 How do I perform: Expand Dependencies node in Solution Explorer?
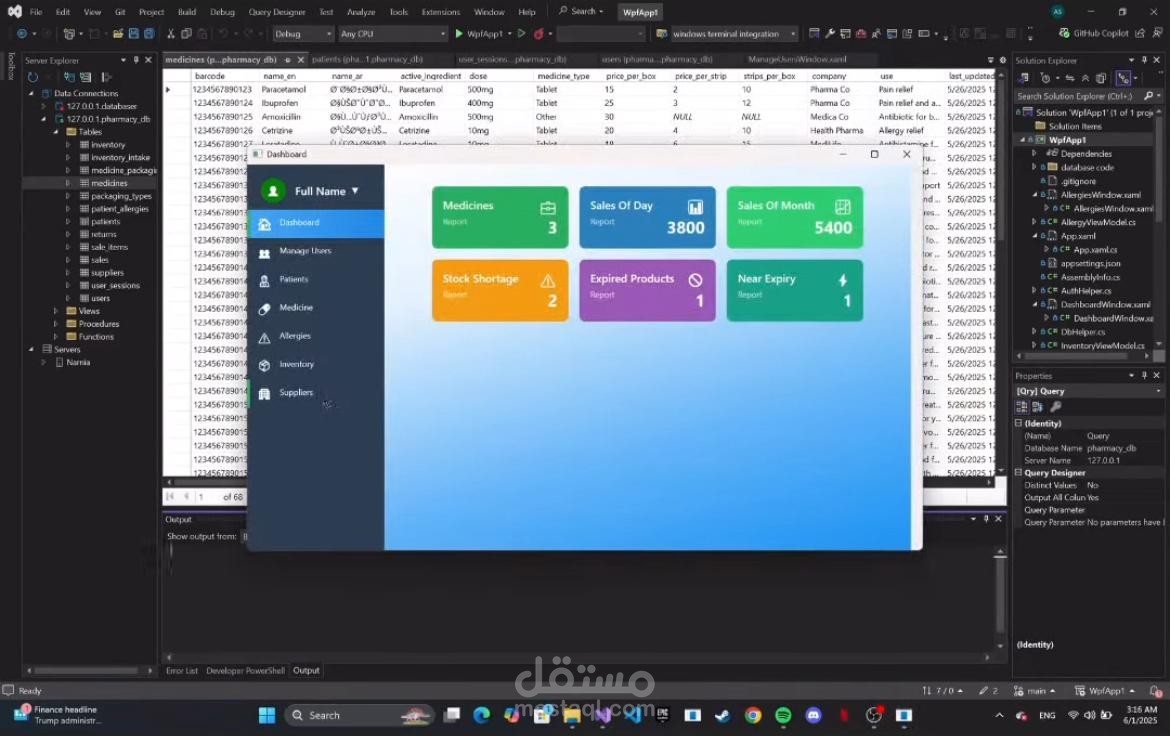1034,153
